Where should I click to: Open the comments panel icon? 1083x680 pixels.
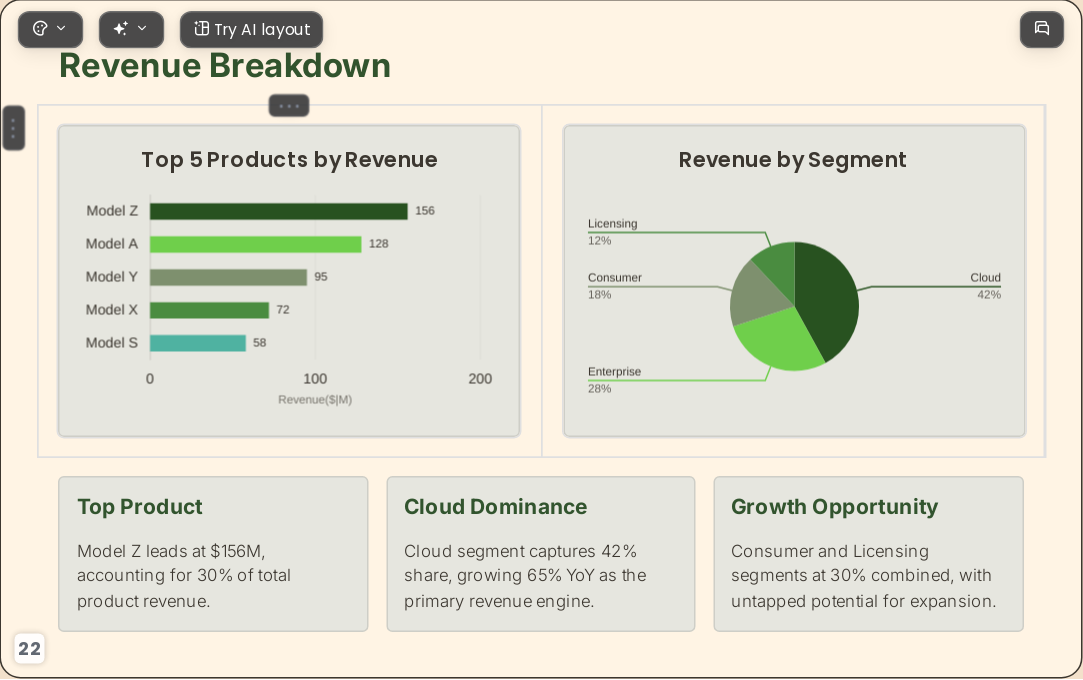coord(1042,29)
